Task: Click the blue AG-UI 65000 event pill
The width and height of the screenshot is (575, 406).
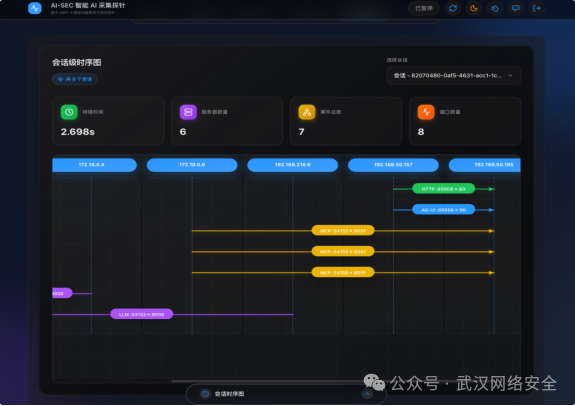Action: tap(444, 210)
